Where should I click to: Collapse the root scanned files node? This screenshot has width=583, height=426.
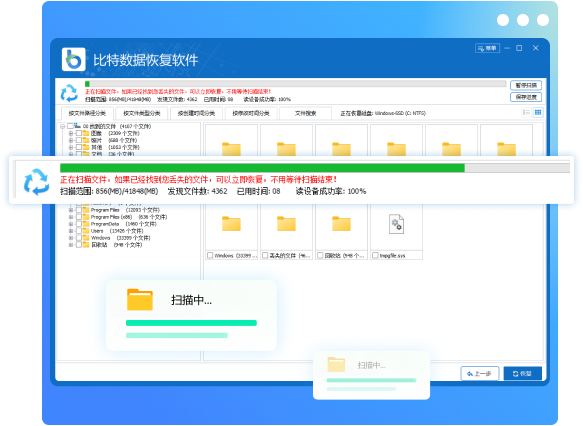[x=62, y=126]
